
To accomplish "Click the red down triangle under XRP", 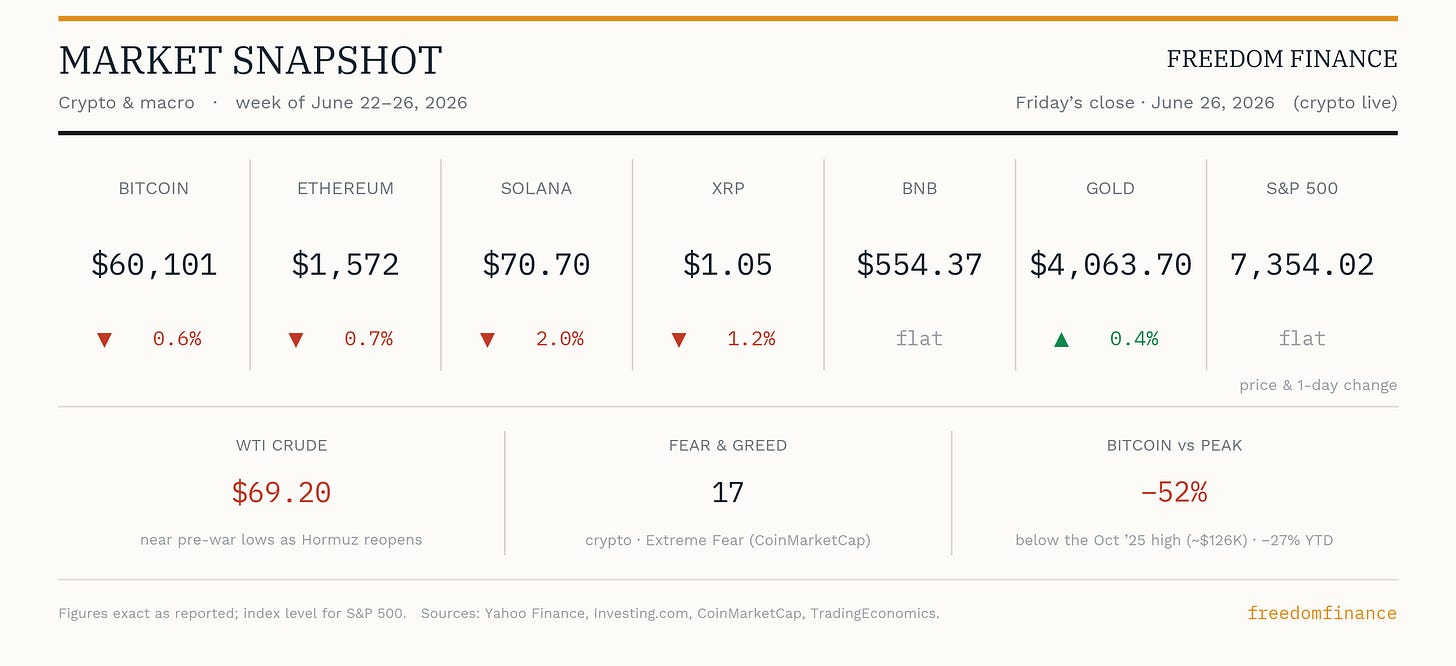I will pyautogui.click(x=679, y=340).
